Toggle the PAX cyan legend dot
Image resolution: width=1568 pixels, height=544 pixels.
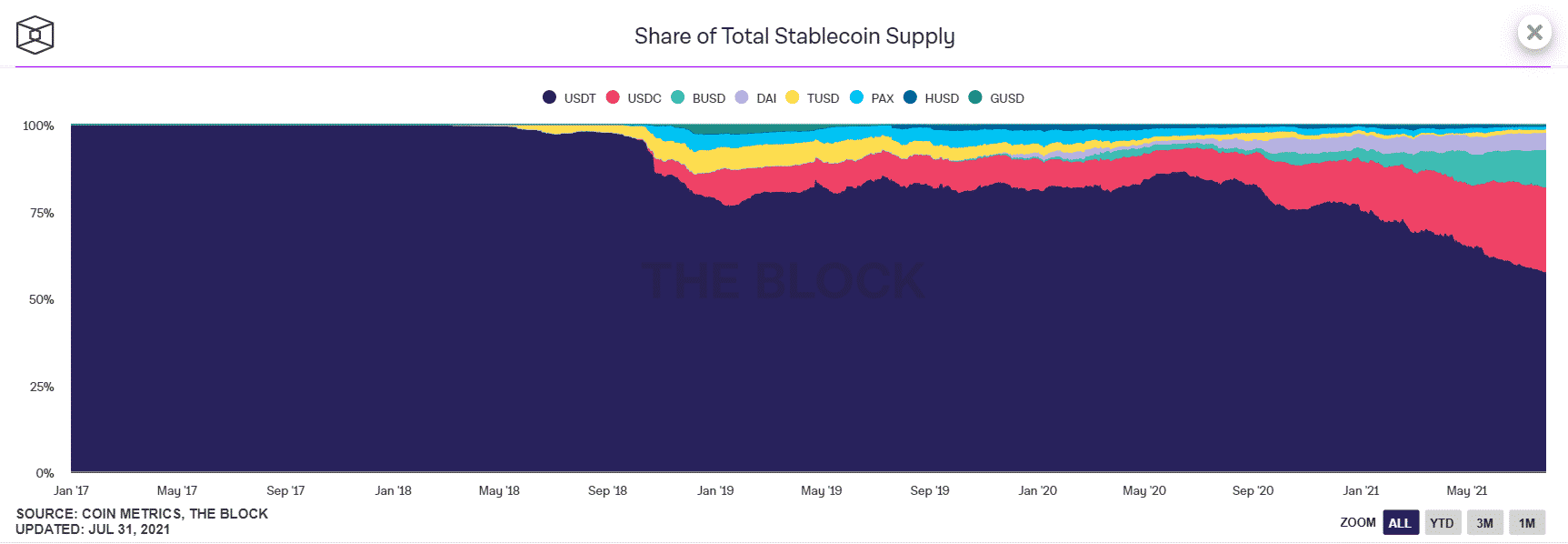pos(856,97)
